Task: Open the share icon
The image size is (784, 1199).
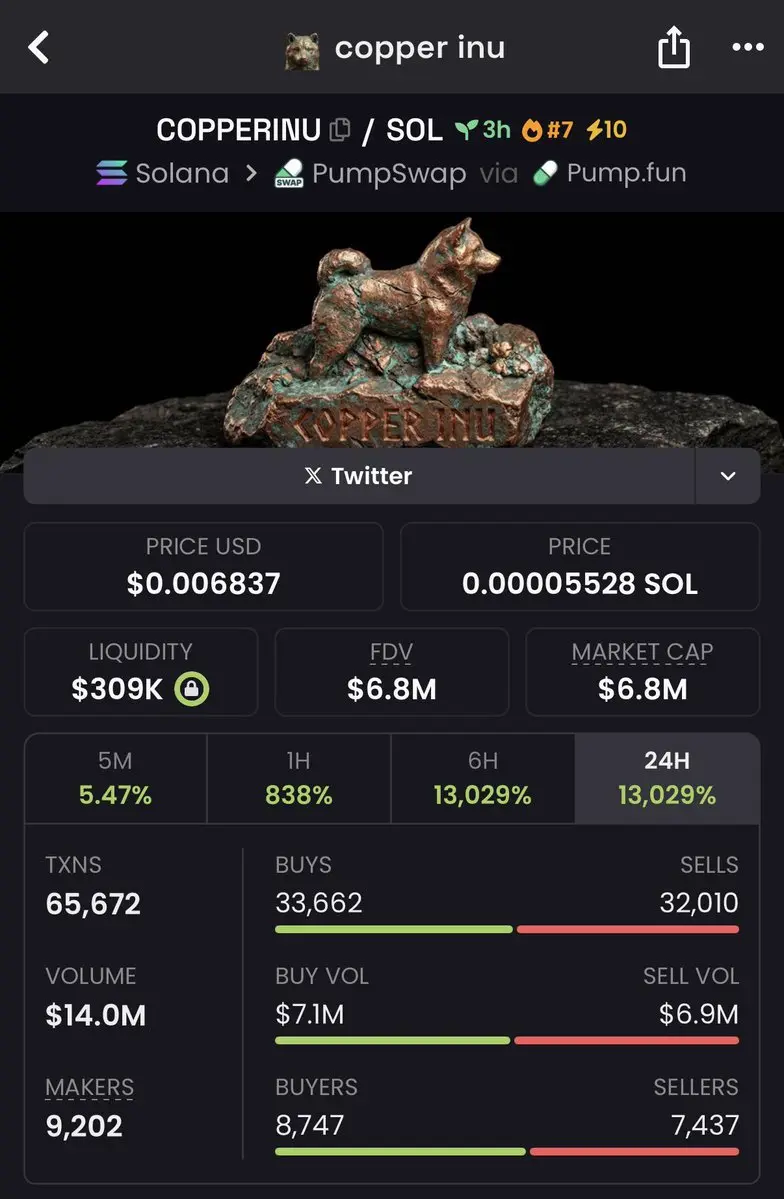Action: pyautogui.click(x=674, y=47)
